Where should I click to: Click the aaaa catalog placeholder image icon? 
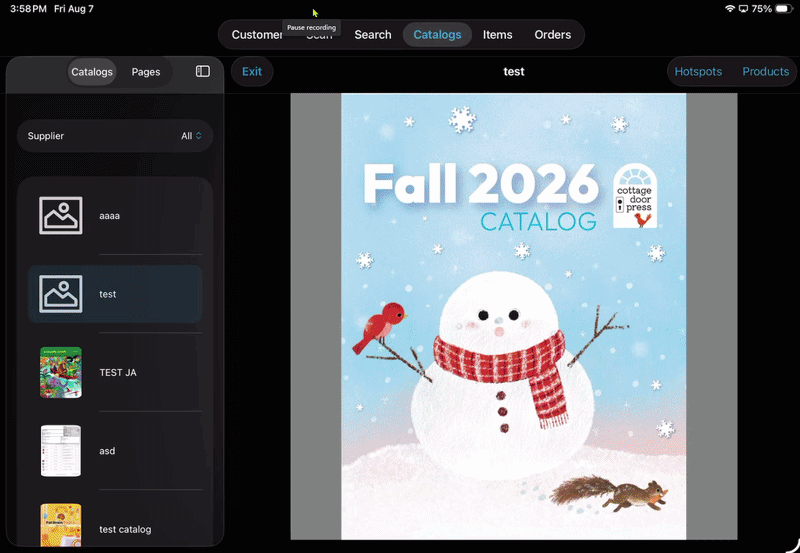(x=61, y=215)
